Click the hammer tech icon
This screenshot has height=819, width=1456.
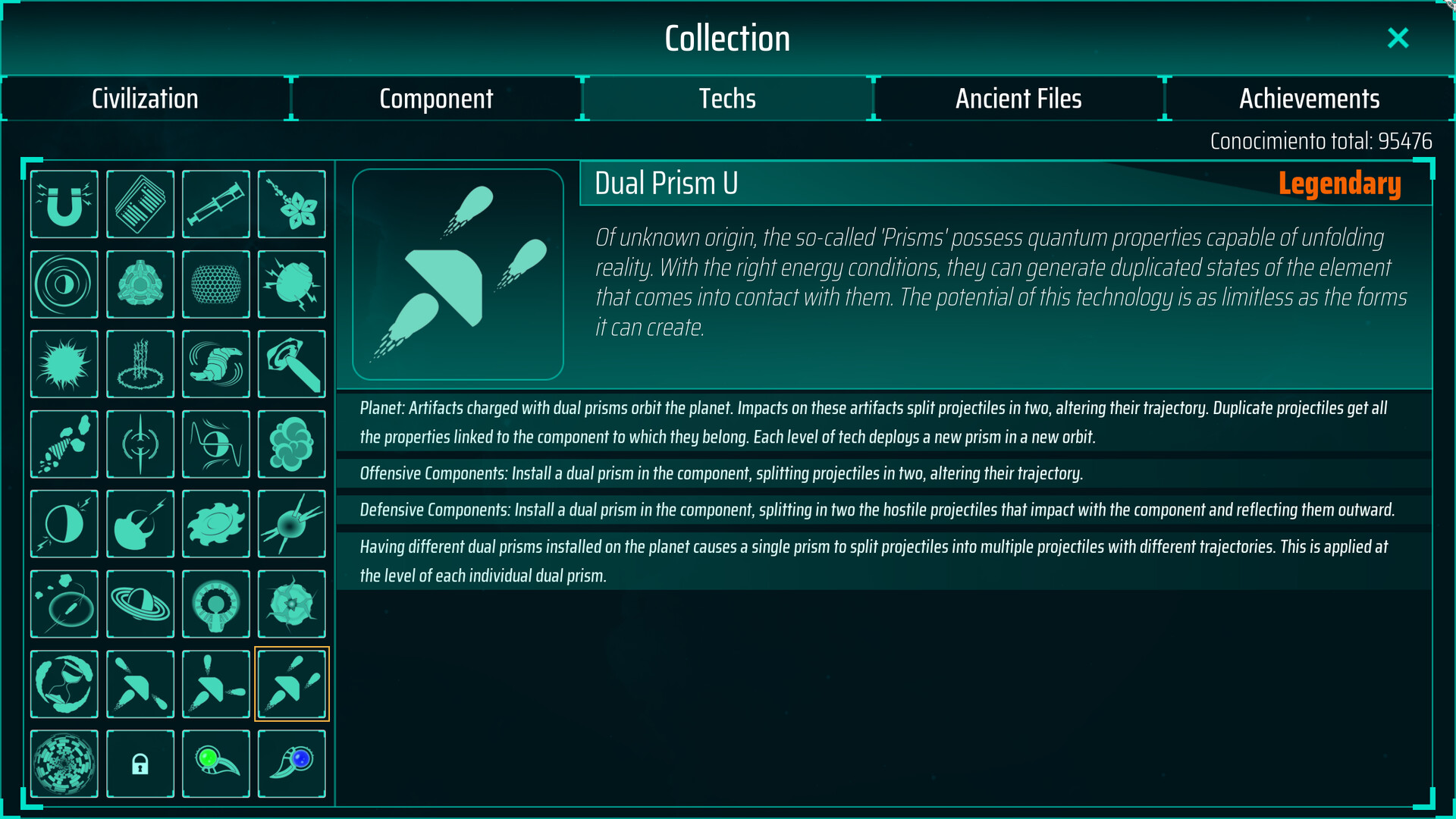pos(292,364)
